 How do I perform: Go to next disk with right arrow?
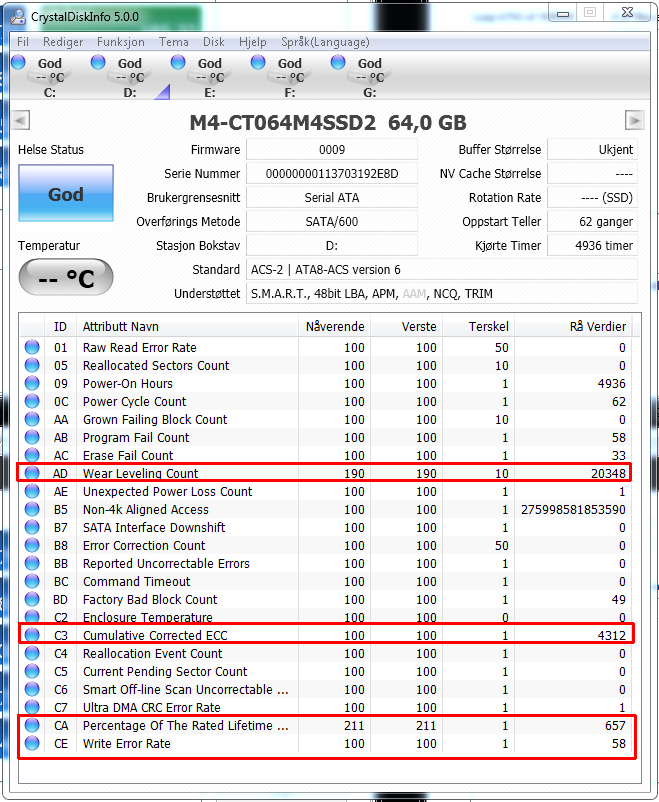(634, 121)
